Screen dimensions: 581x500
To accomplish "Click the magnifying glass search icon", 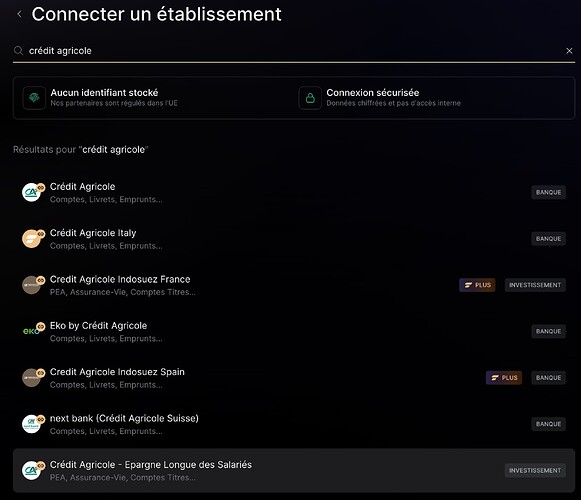I will (x=18, y=50).
